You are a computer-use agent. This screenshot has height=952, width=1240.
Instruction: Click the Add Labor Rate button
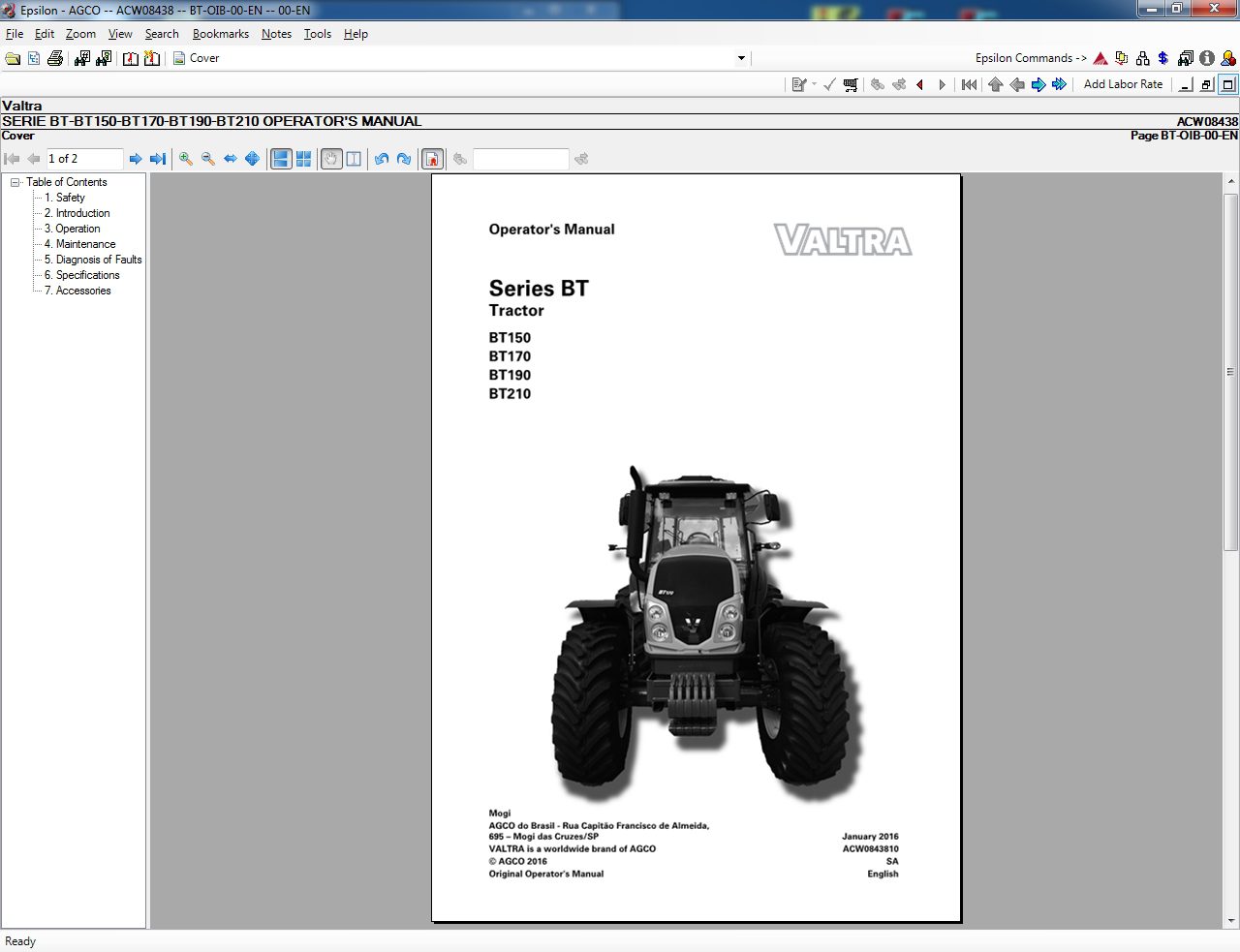pos(1123,84)
